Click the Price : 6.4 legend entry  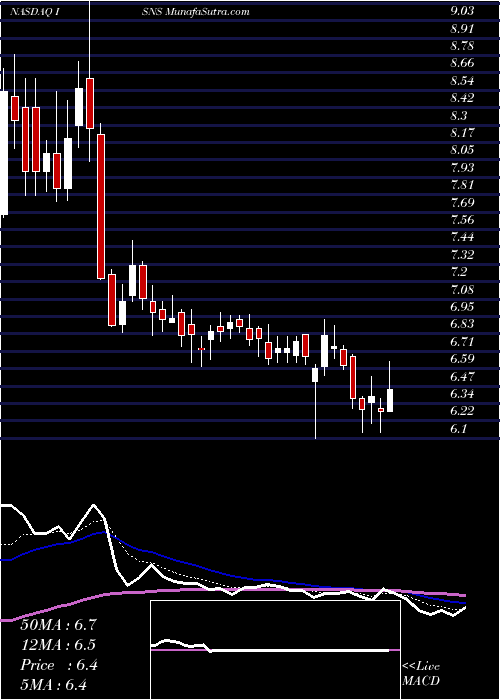tap(58, 665)
